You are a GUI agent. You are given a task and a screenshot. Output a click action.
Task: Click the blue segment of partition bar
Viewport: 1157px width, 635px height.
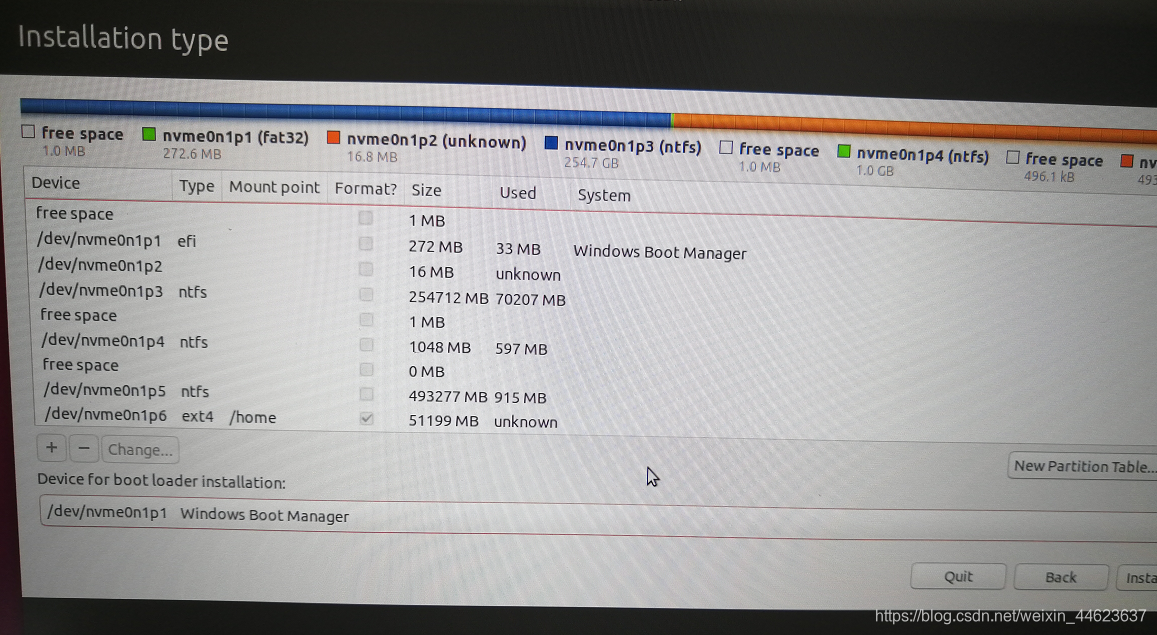pos(345,111)
